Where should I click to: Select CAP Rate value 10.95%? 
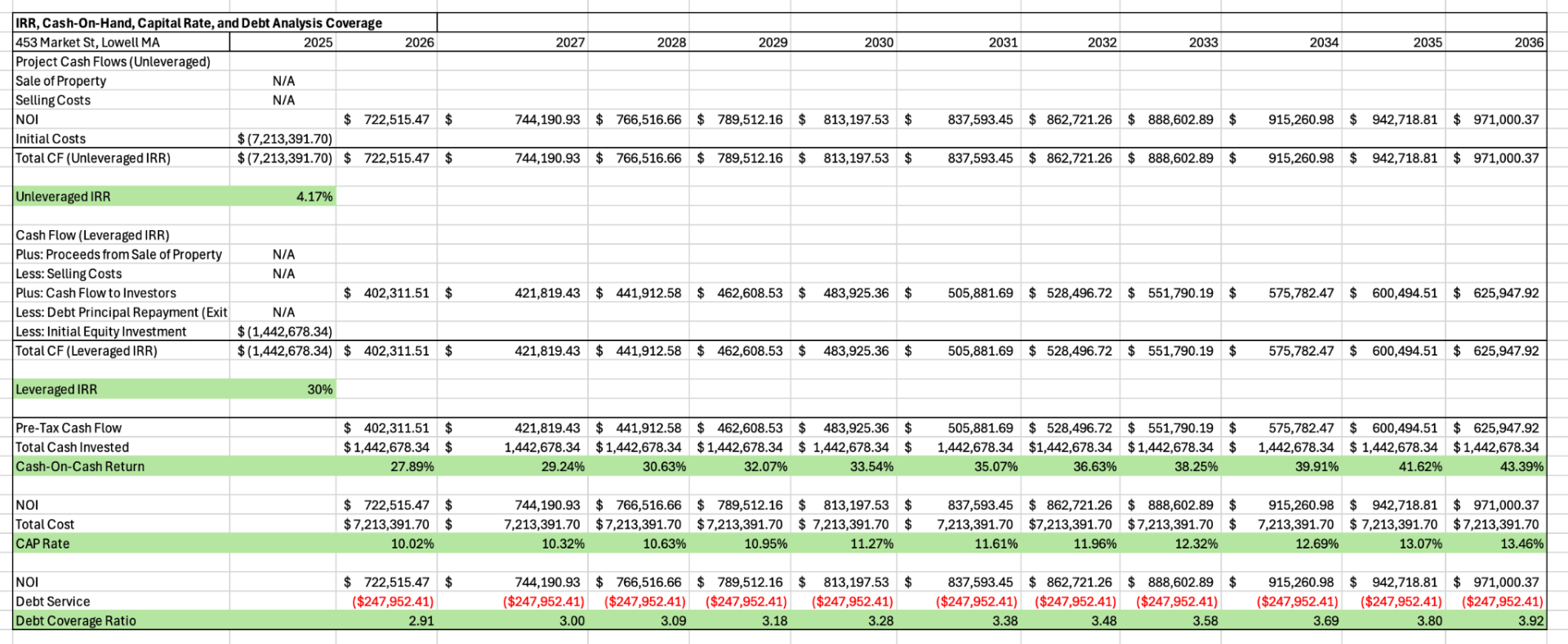(741, 544)
